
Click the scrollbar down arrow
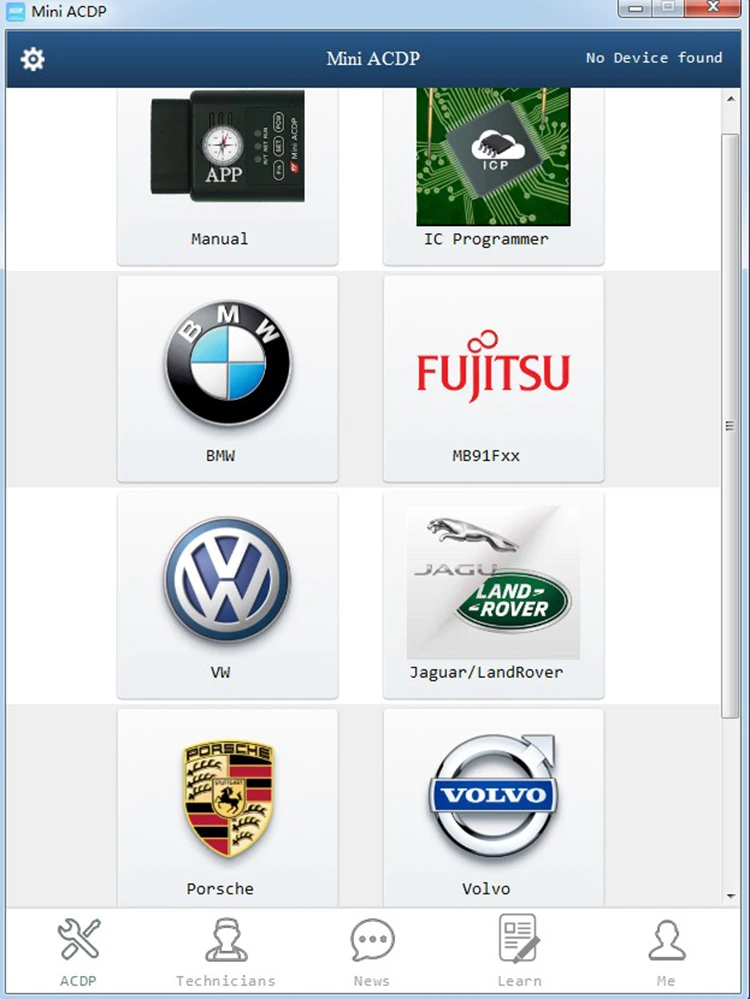pos(730,896)
